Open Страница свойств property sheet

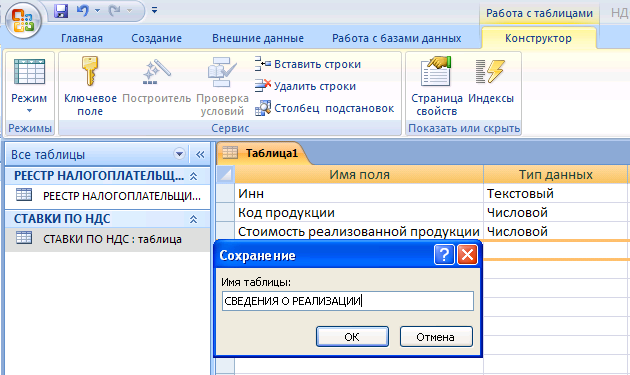(x=437, y=86)
